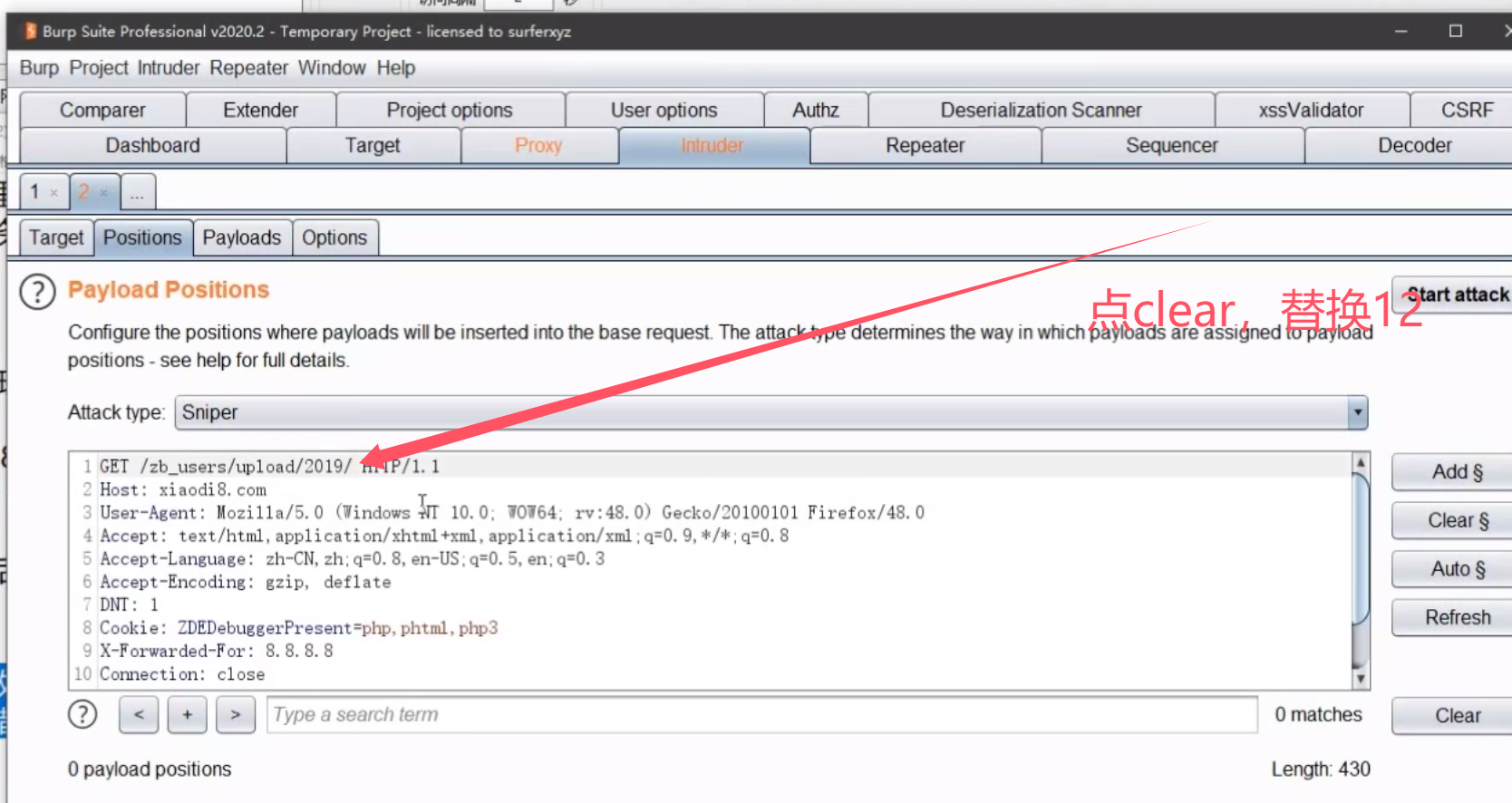Expand Attack type list with arrow
1512x803 pixels.
(1357, 412)
